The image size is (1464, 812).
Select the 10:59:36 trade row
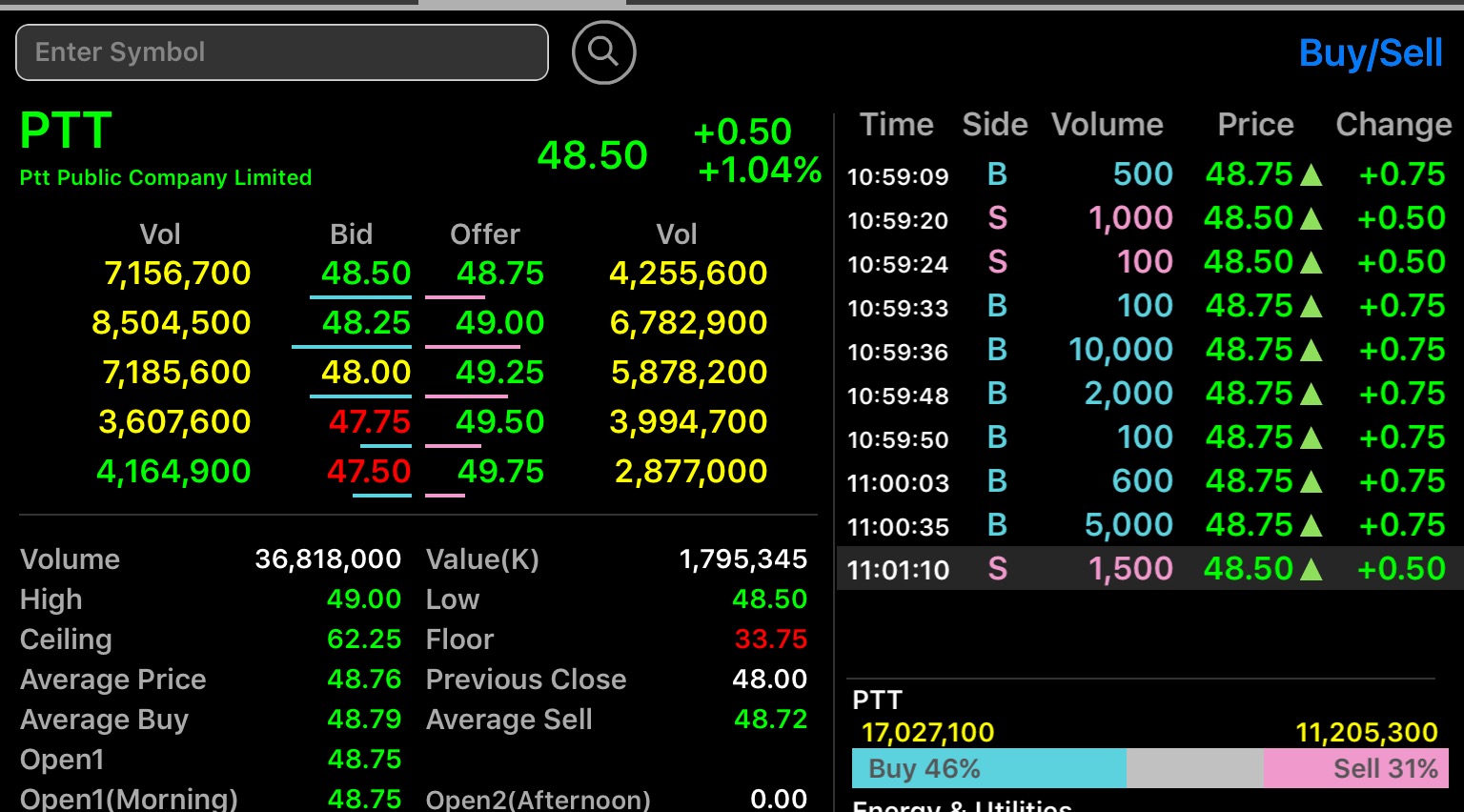[1149, 350]
